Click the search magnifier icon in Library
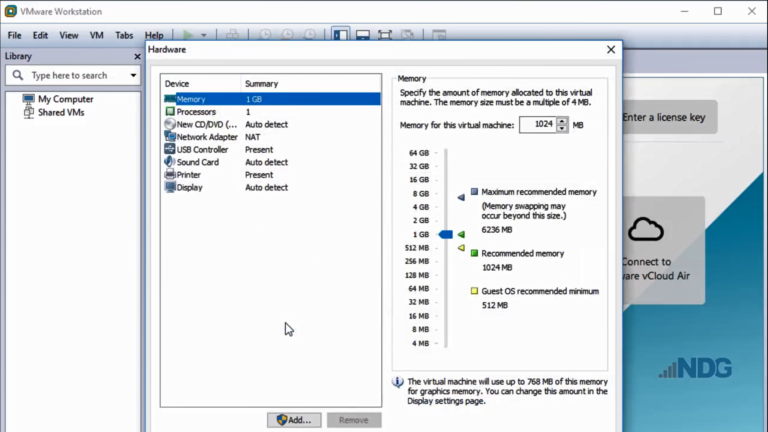 (x=18, y=75)
